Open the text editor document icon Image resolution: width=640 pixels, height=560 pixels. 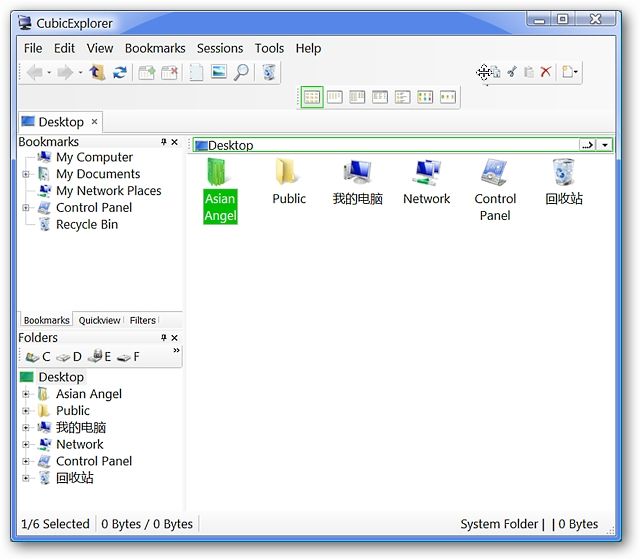196,72
